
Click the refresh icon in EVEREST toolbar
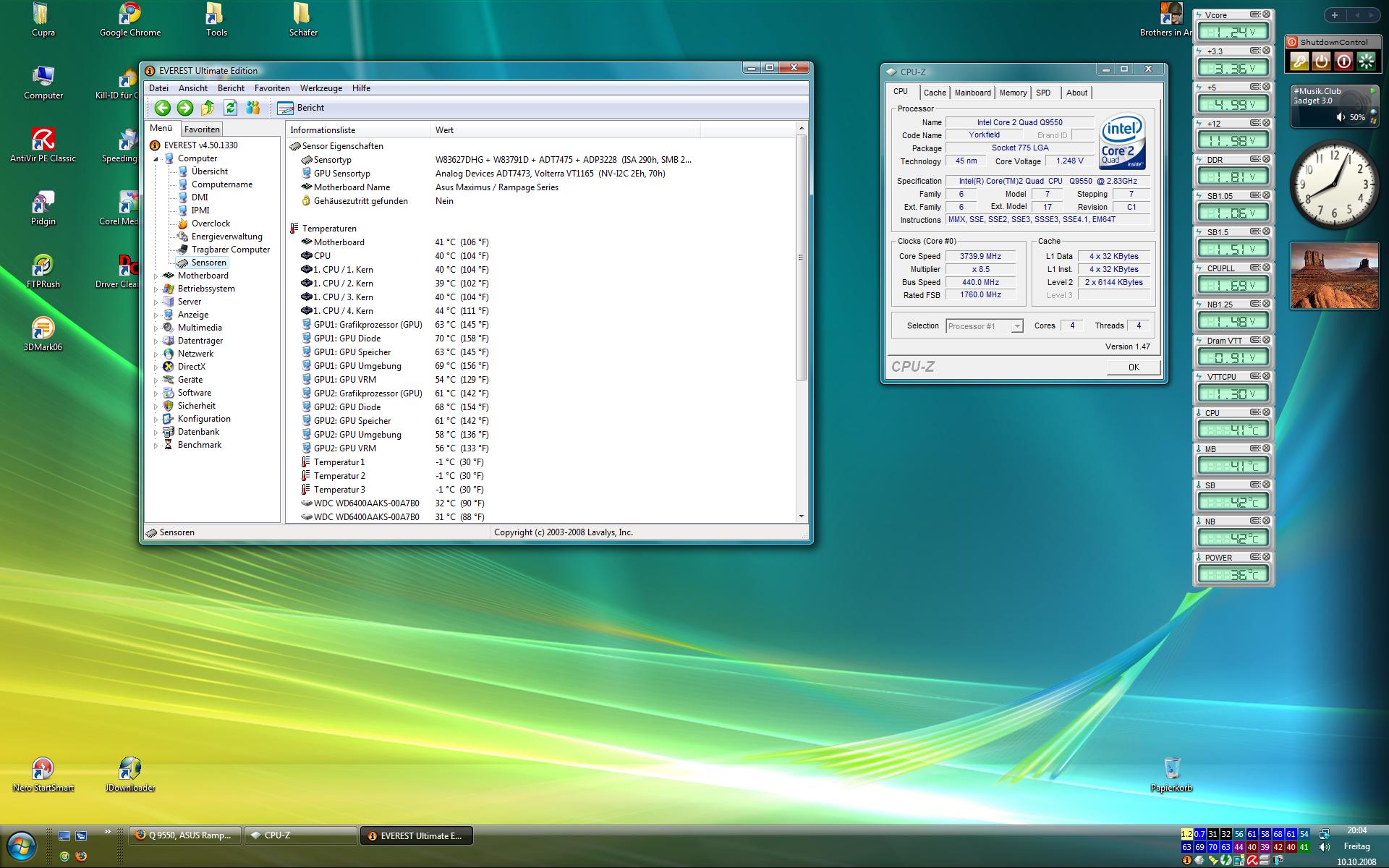pos(230,108)
